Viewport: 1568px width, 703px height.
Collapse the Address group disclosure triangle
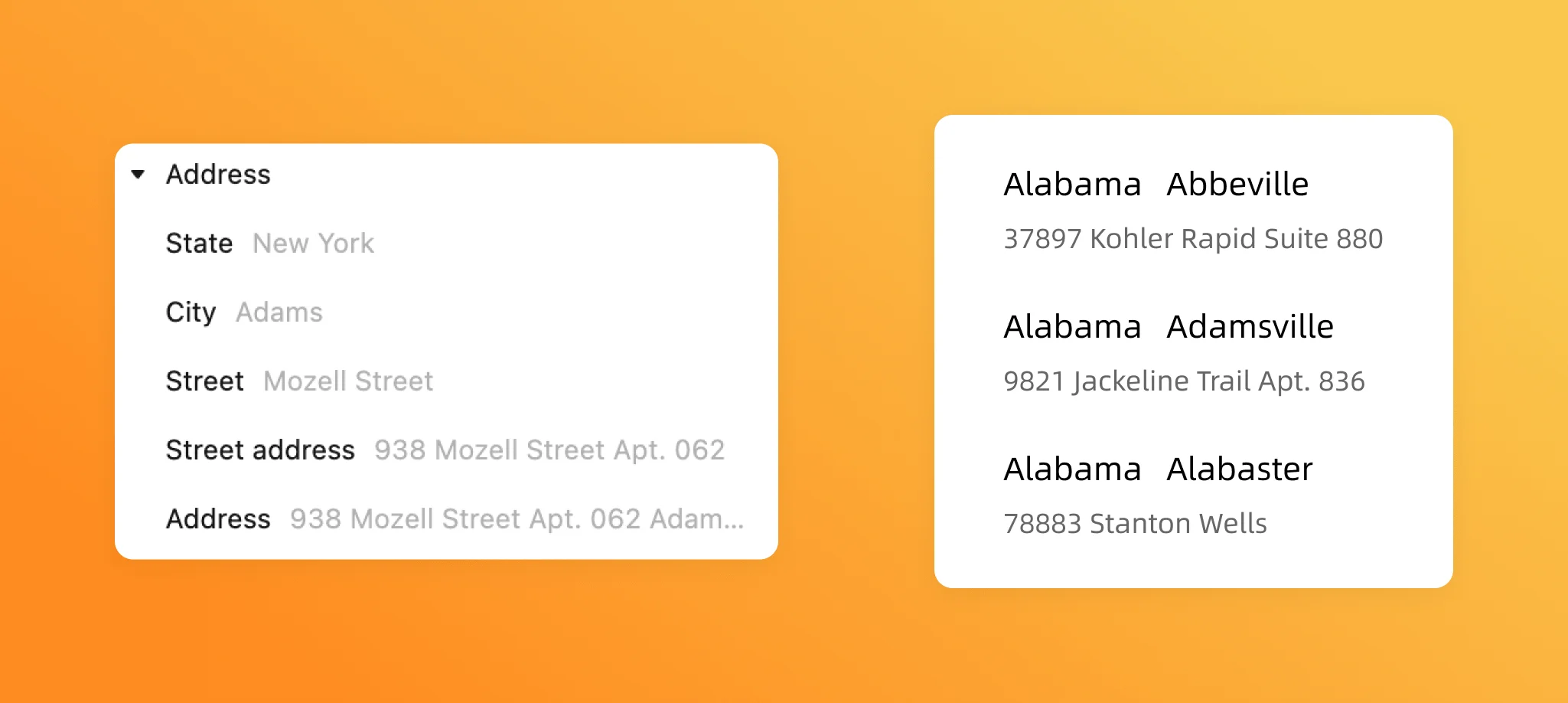[139, 175]
